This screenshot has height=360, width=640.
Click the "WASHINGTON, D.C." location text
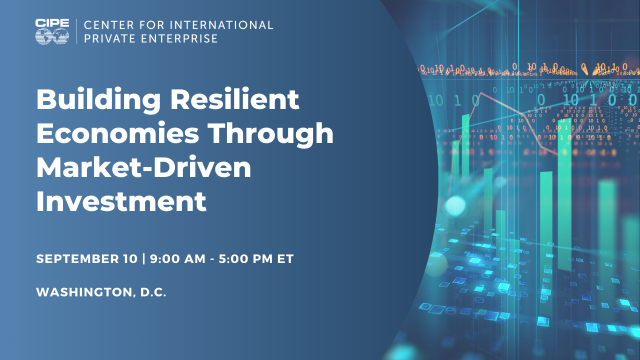pos(101,292)
